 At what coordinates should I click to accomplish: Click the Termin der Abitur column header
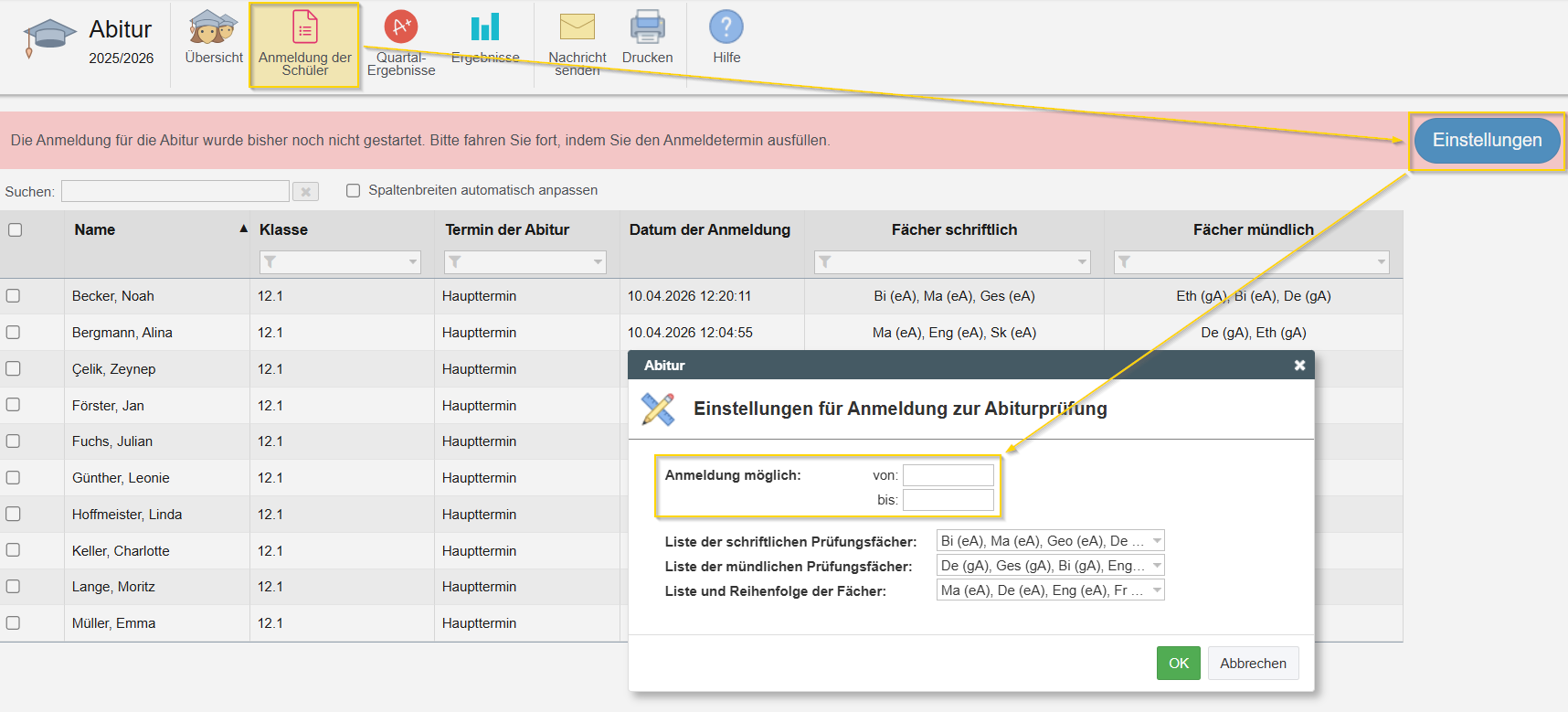(x=507, y=230)
